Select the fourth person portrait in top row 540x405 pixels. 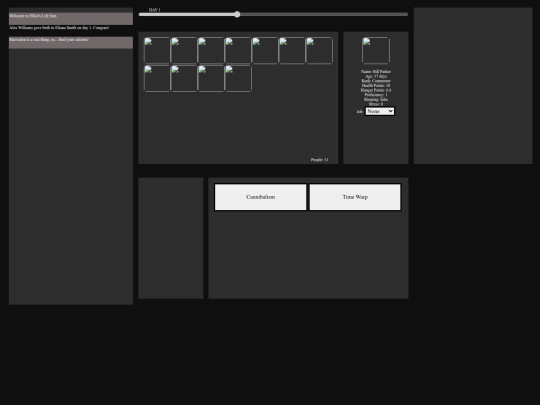(238, 50)
